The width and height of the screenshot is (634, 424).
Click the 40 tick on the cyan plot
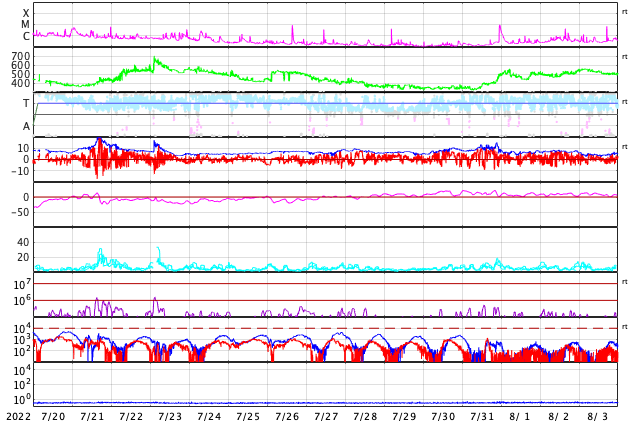pos(24,242)
